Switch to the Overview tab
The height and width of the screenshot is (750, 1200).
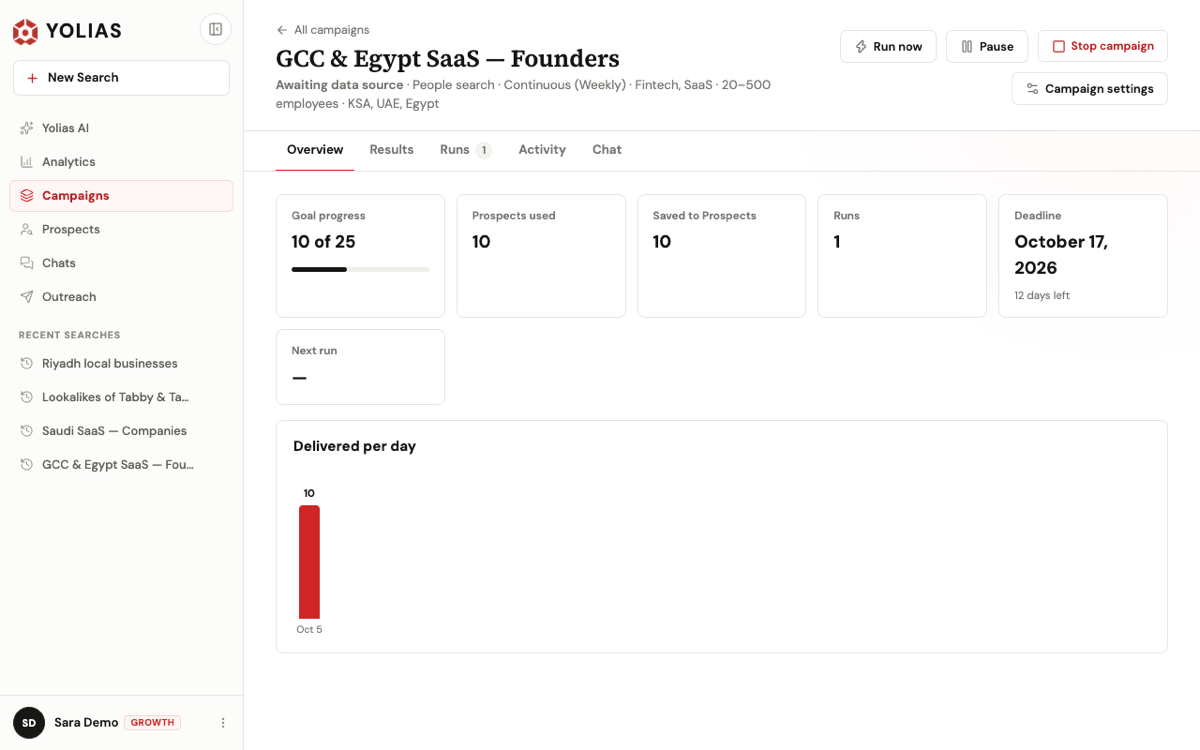pos(315,150)
